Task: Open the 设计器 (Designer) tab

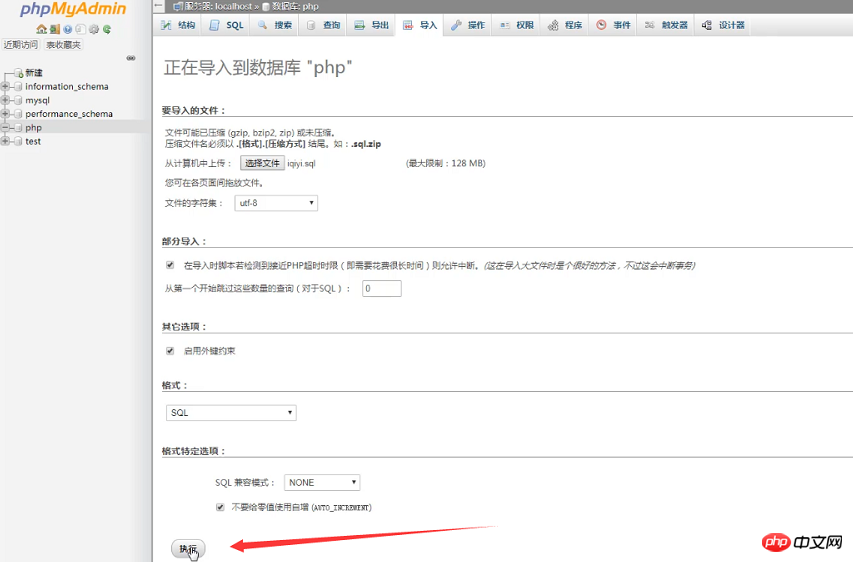Action: [x=723, y=25]
